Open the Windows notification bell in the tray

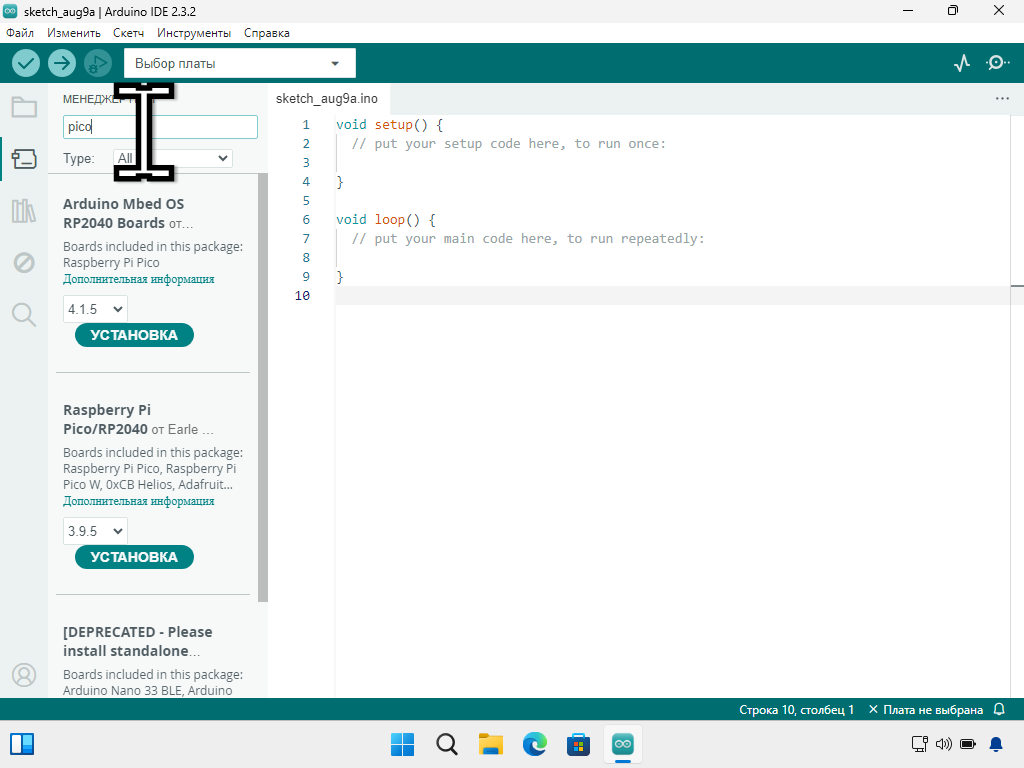[x=996, y=744]
